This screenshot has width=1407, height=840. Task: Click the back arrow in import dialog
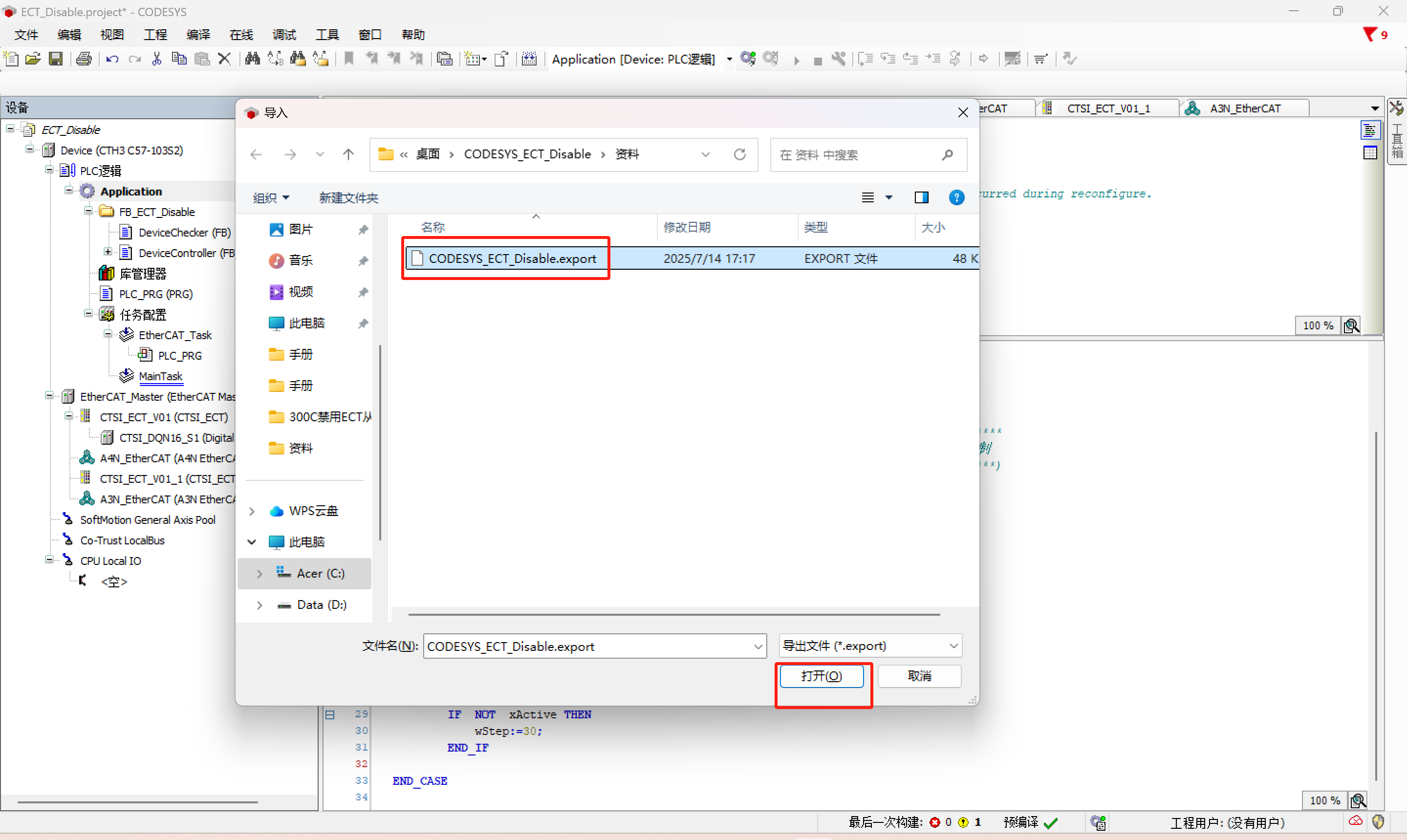coord(256,154)
